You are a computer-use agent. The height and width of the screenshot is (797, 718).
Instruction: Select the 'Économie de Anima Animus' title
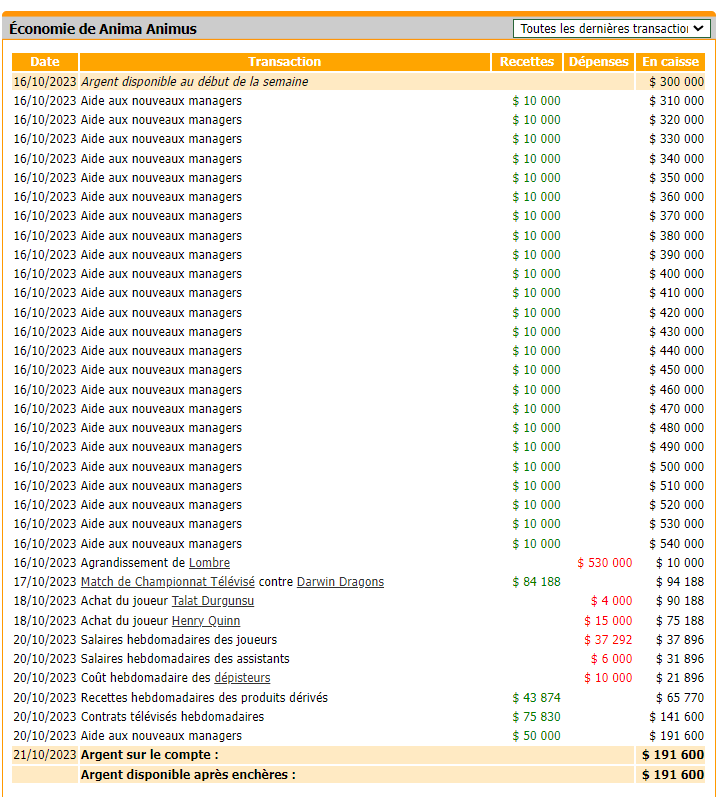point(103,29)
